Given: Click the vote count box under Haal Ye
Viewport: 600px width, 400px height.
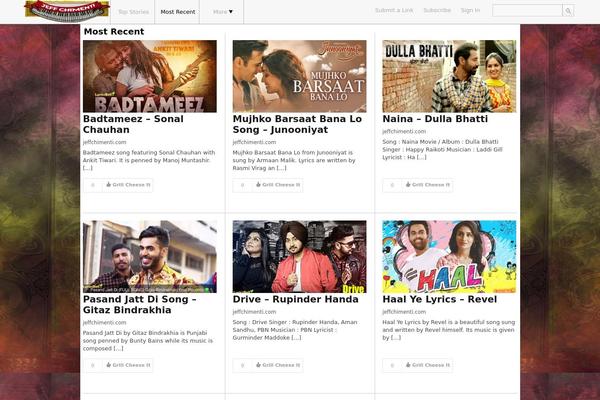Looking at the screenshot, I should 392,365.
